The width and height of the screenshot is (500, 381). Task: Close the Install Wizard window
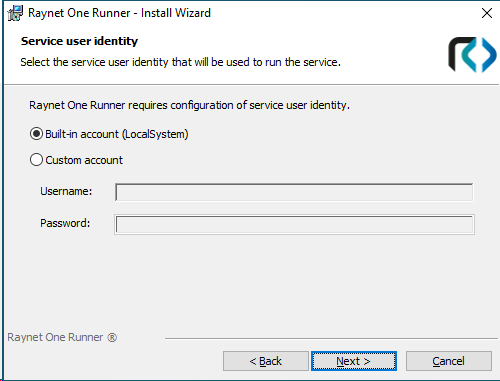tap(487, 13)
